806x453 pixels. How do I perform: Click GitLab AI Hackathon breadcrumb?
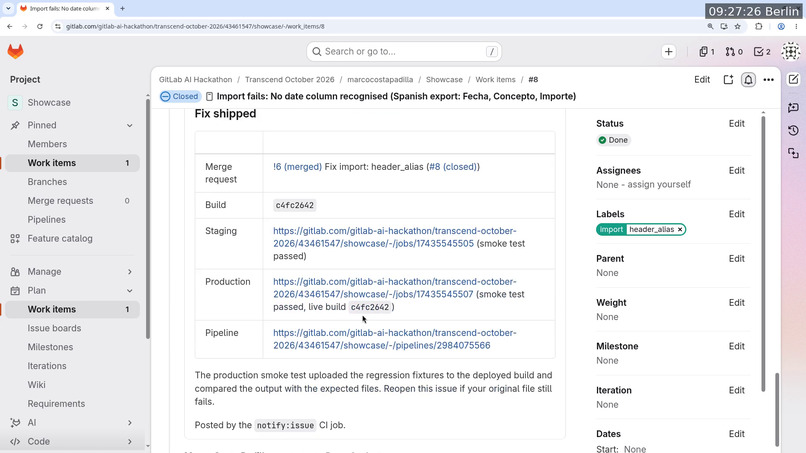[195, 80]
